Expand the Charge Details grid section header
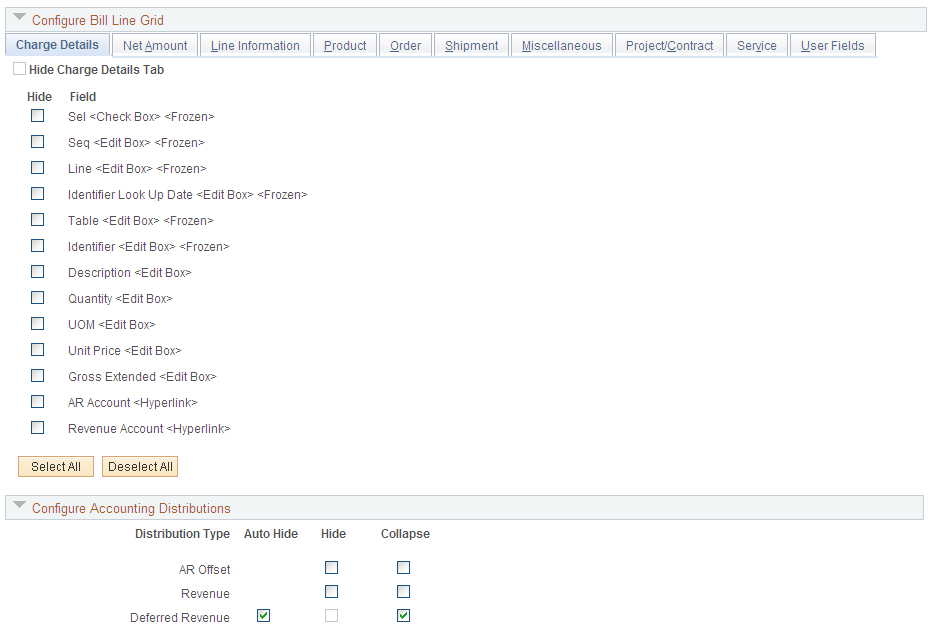 coord(56,45)
